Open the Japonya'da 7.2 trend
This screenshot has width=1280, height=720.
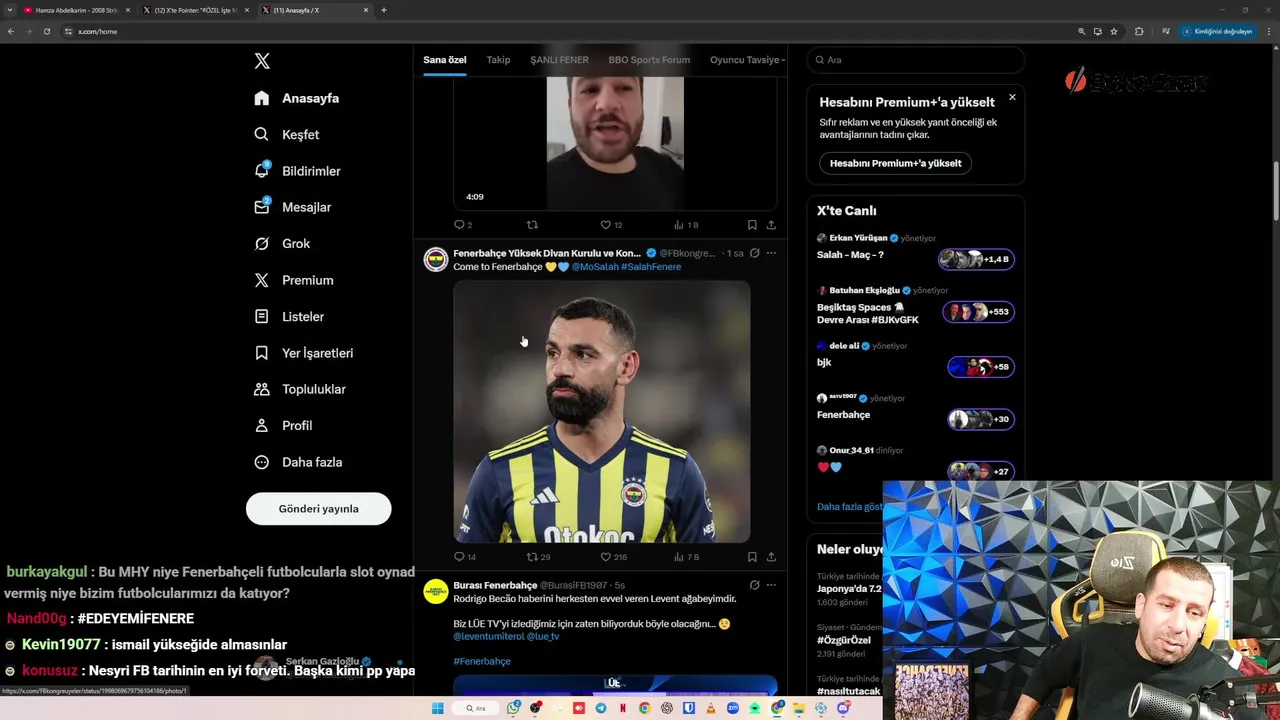click(849, 589)
